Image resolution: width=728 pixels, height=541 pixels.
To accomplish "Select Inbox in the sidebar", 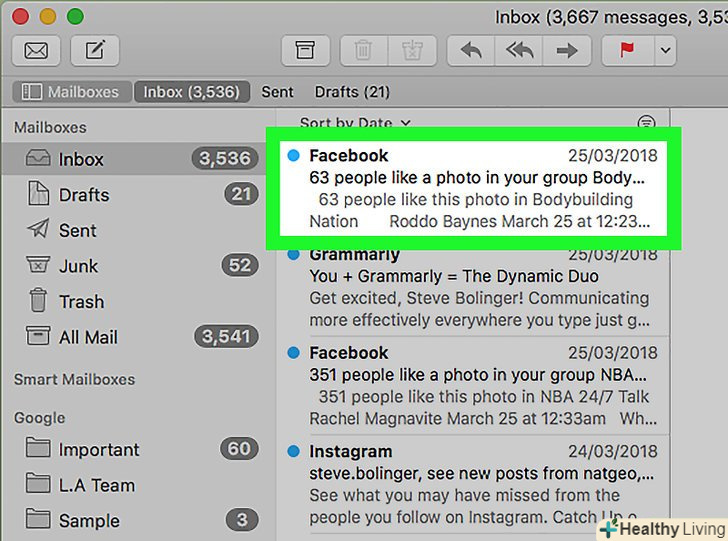I will point(133,159).
